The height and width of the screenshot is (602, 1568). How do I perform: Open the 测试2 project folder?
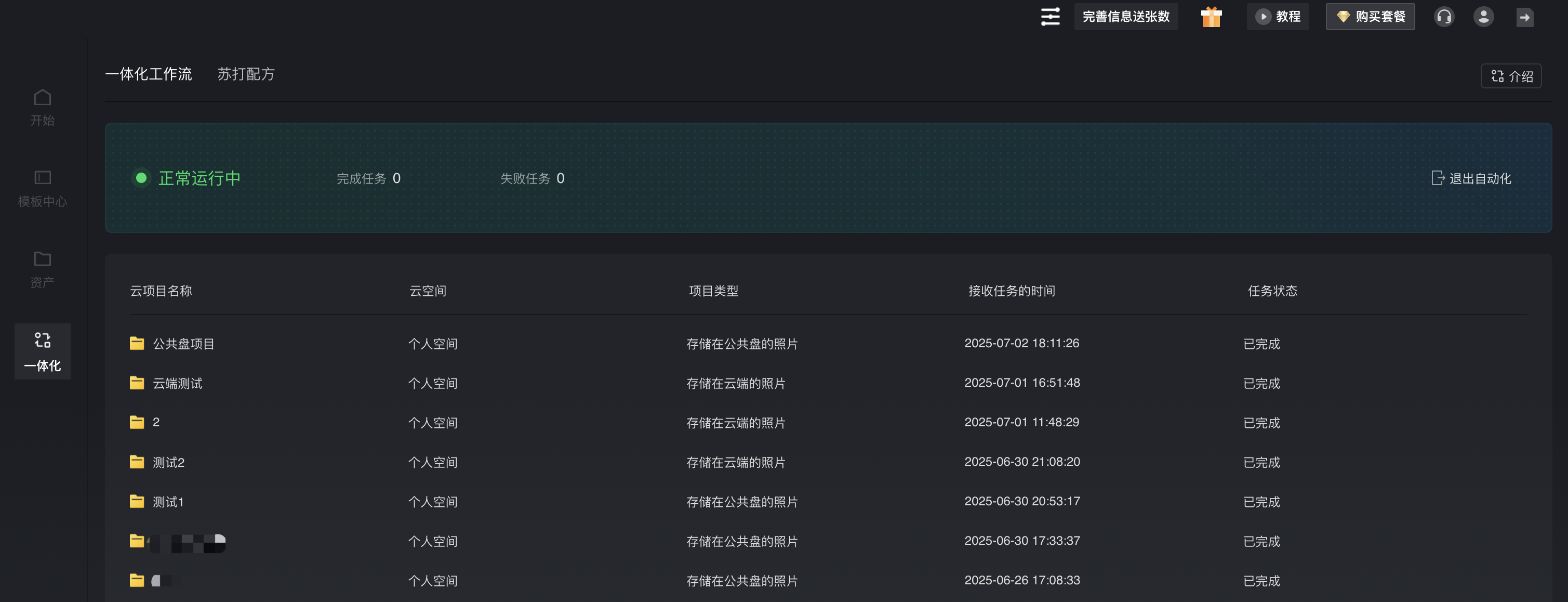168,463
